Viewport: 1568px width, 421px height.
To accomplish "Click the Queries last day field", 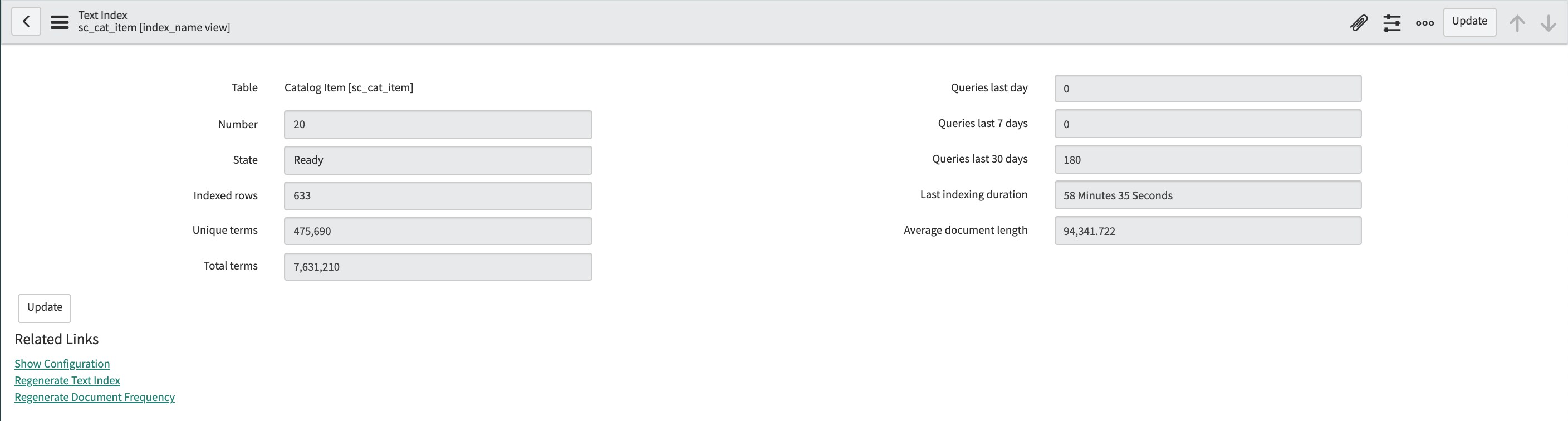I will [1208, 88].
